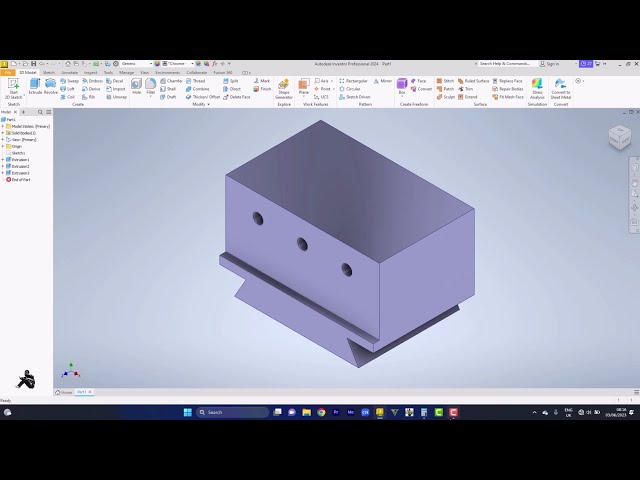640x480 pixels.
Task: Switch to the Inspect ribbon tab
Action: 90,73
